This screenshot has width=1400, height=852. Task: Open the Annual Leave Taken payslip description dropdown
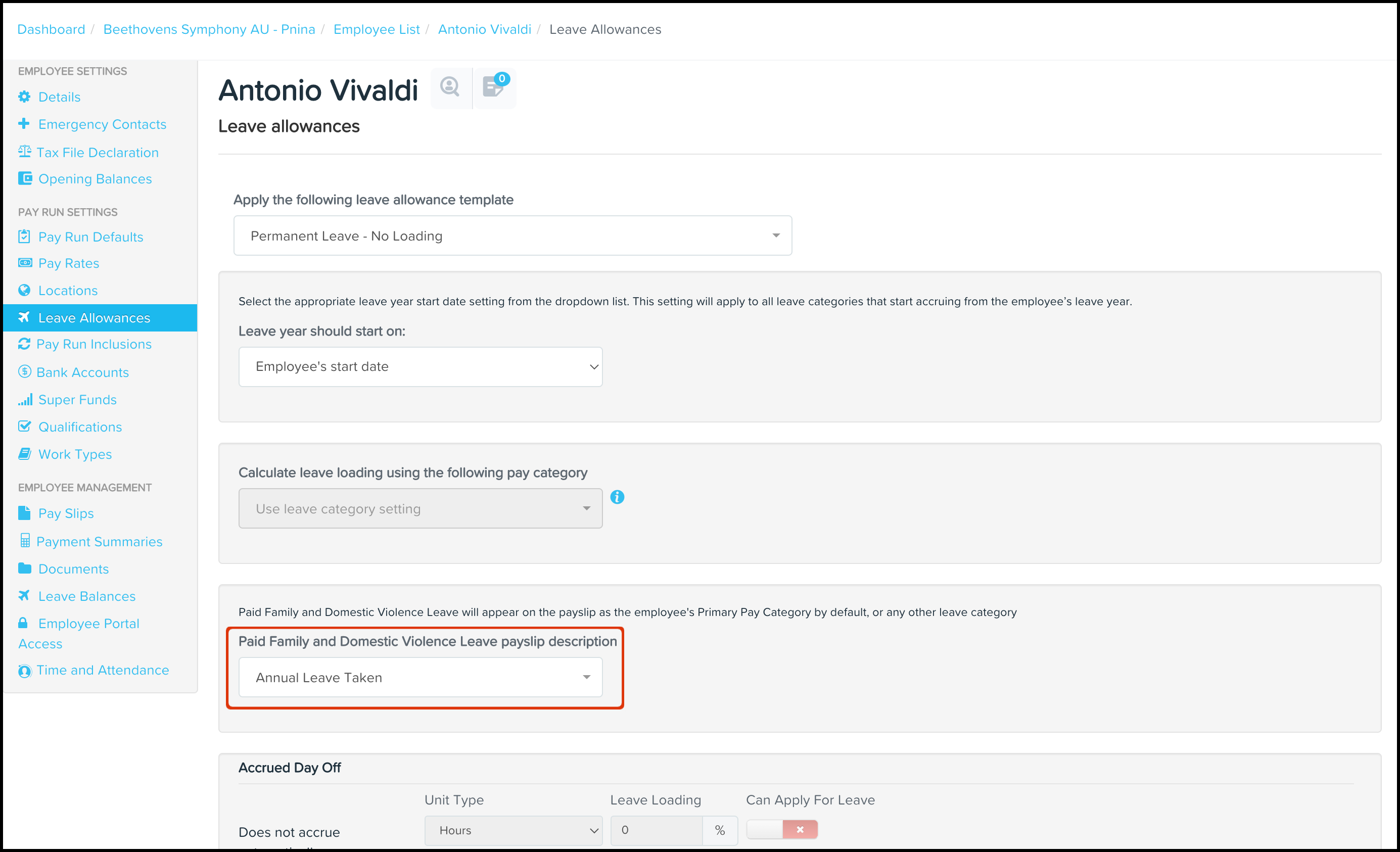[421, 678]
